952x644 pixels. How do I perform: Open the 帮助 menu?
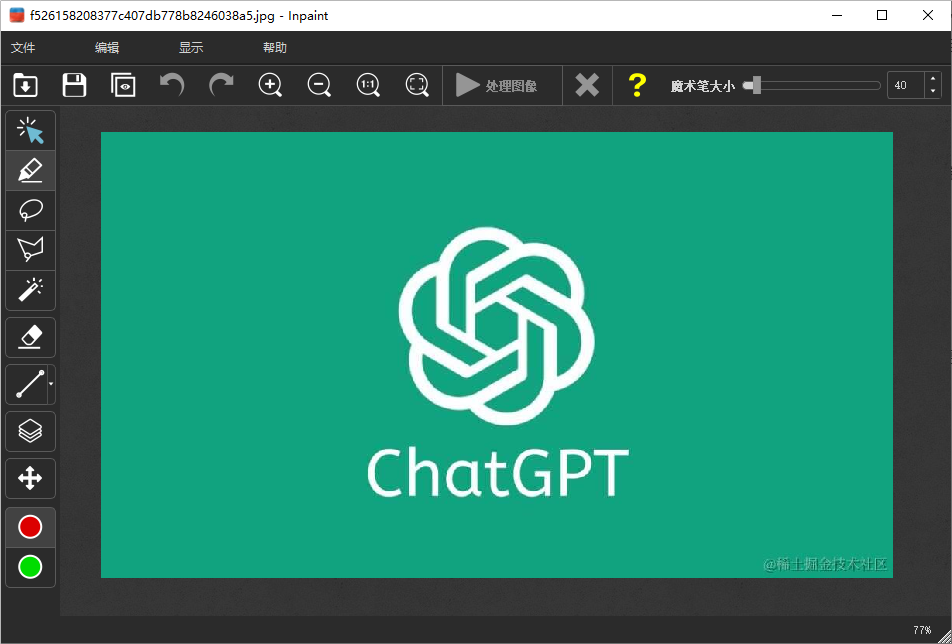[x=275, y=48]
